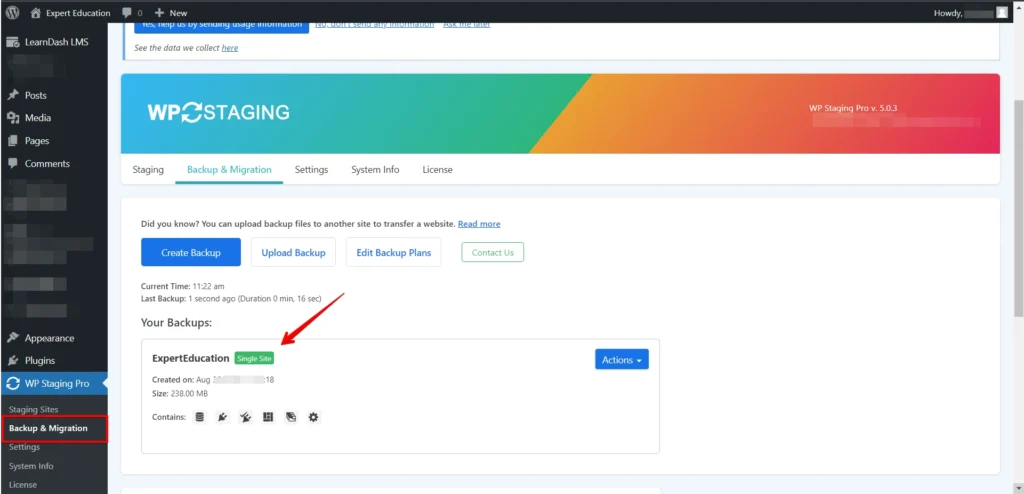This screenshot has width=1024, height=494.
Task: Switch to the System Info tab
Action: [375, 169]
